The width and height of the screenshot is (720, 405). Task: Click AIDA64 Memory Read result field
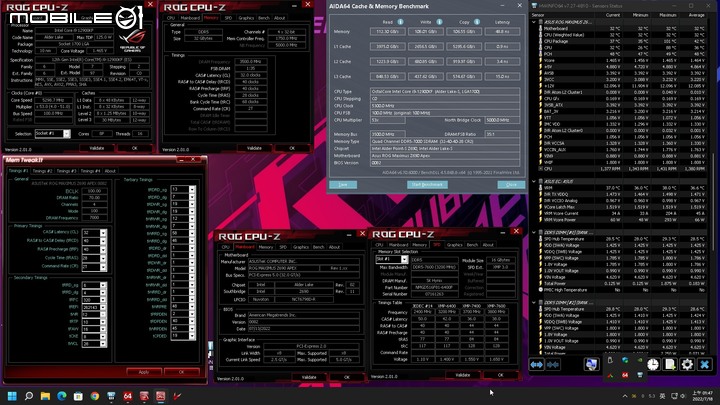pyautogui.click(x=388, y=32)
